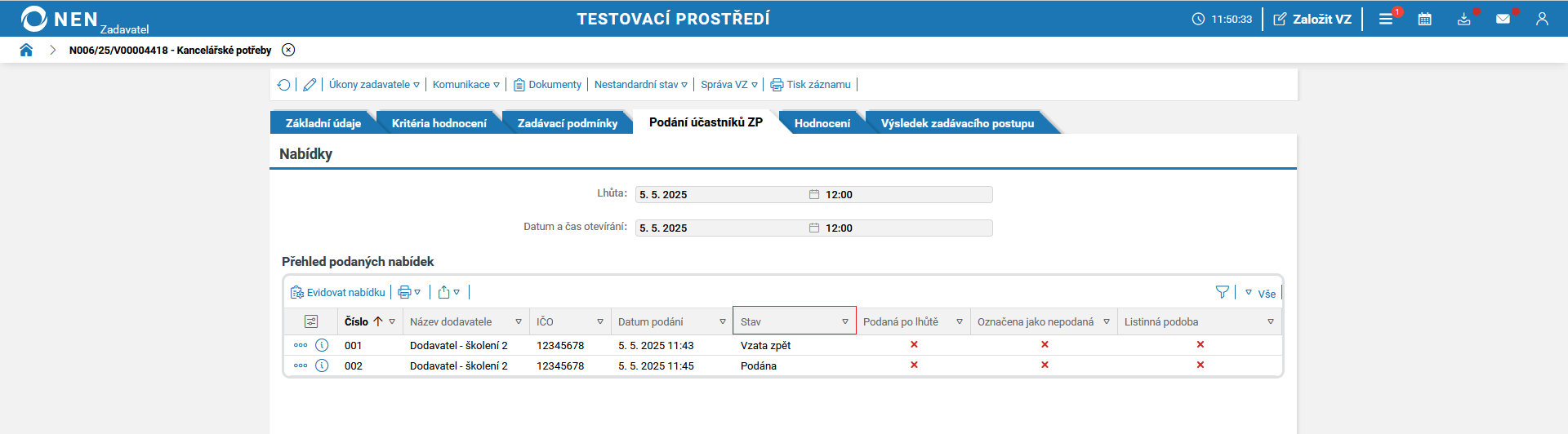Click Evidovat nabídku button
Viewport: 1568px width, 434px height.
click(x=338, y=292)
